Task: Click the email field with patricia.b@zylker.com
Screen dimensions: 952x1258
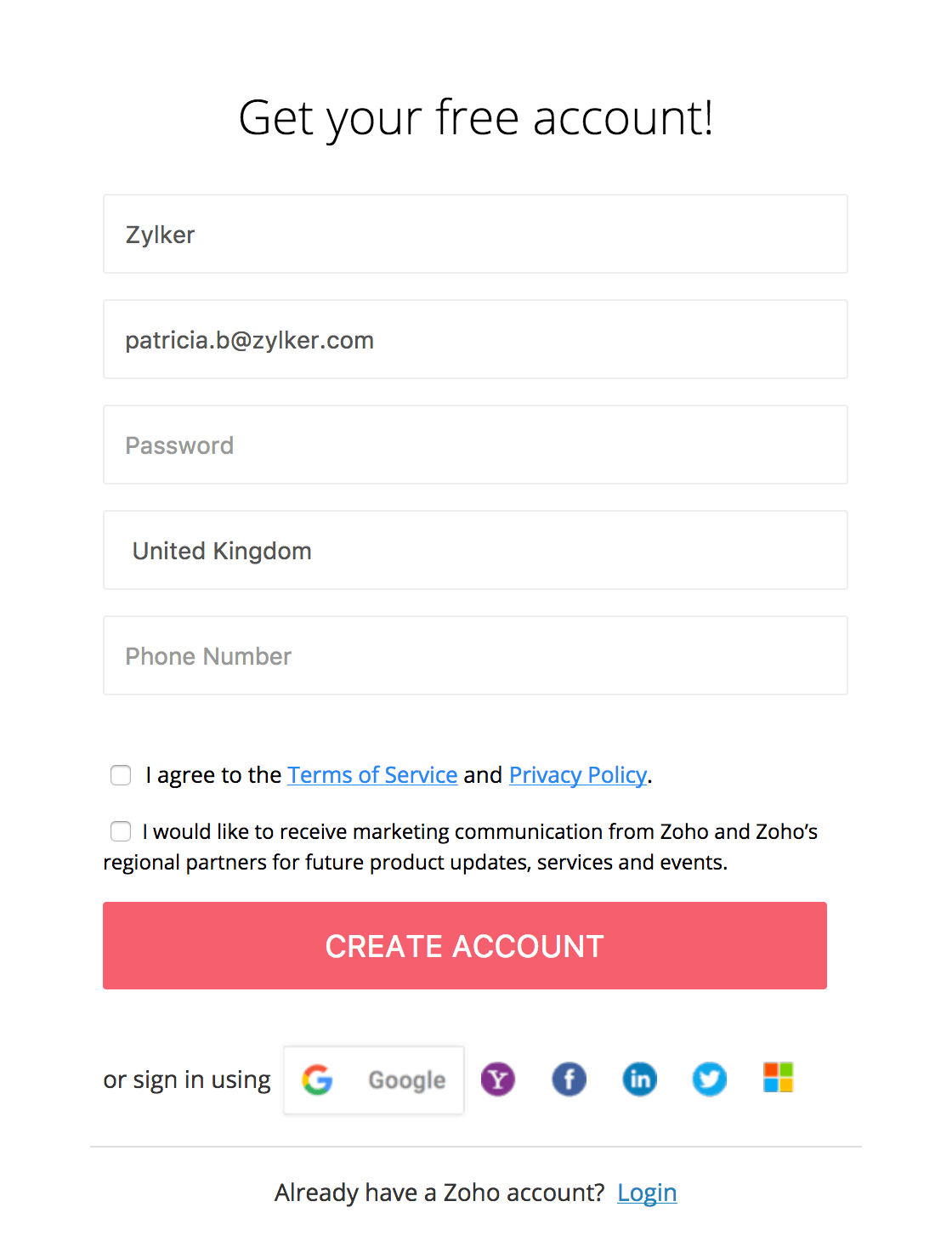Action: click(x=475, y=340)
